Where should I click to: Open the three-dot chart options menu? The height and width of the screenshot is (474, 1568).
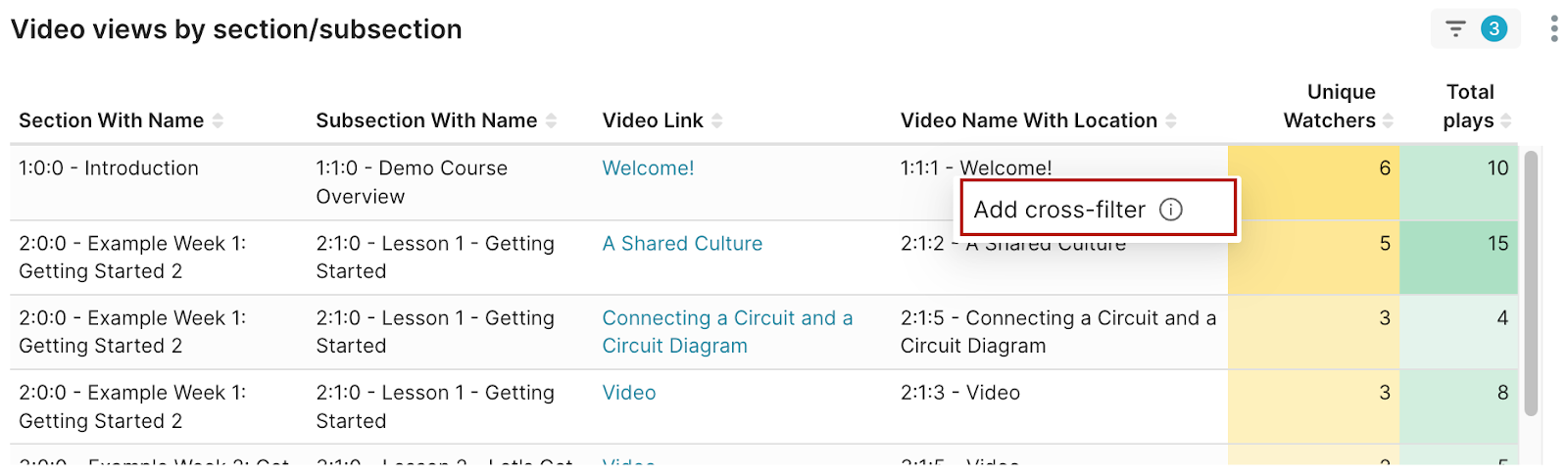1554,29
